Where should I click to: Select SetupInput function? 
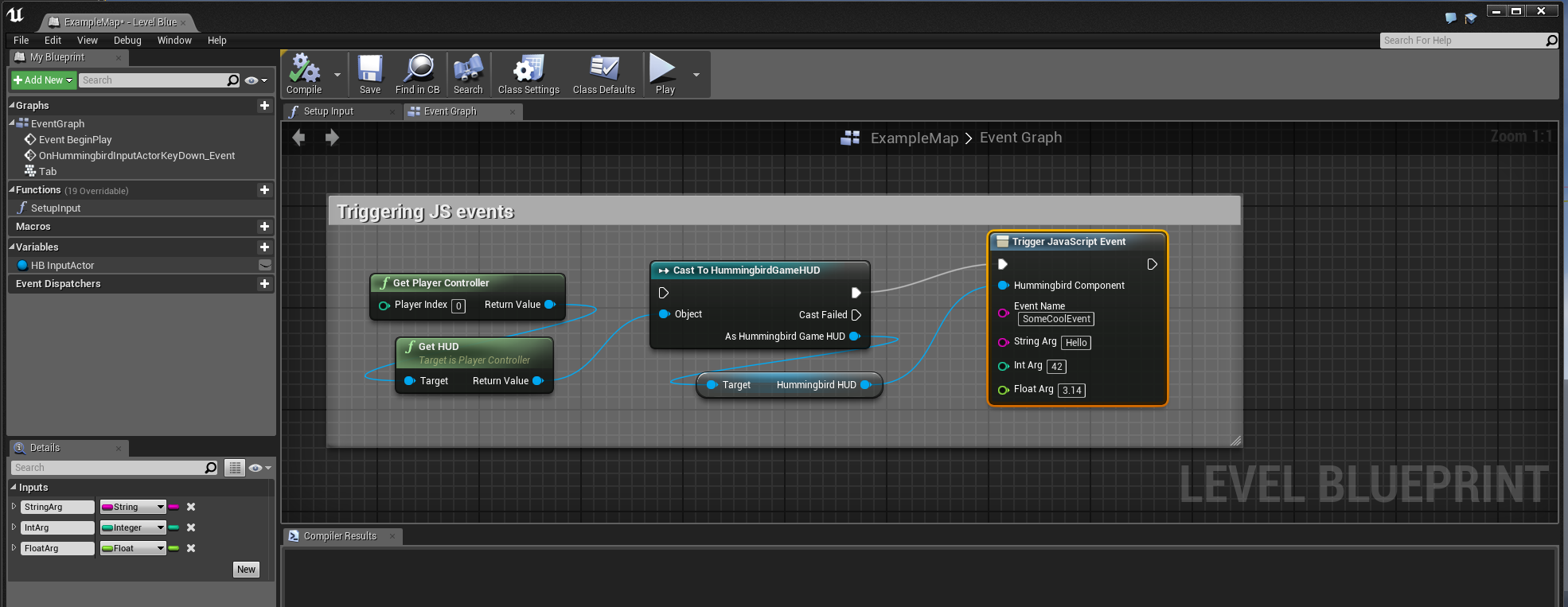point(56,208)
